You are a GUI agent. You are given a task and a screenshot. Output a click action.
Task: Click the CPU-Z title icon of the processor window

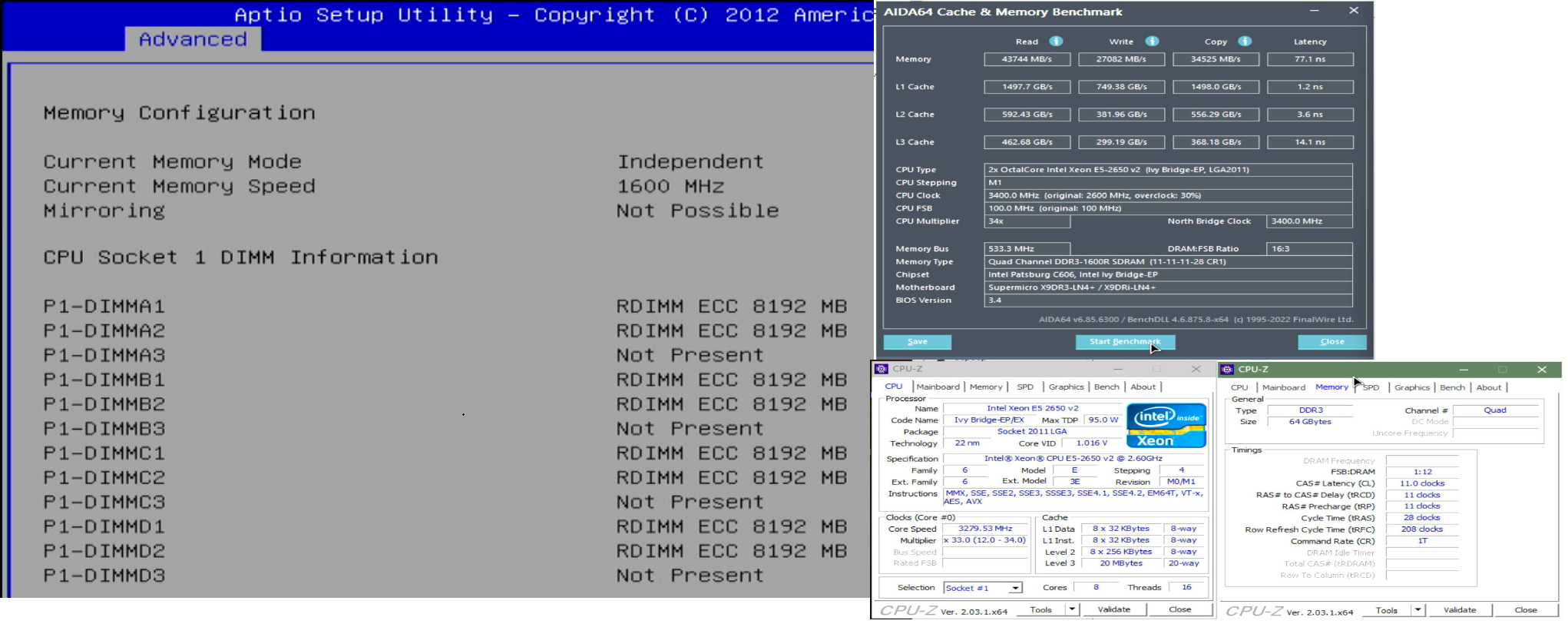[882, 370]
